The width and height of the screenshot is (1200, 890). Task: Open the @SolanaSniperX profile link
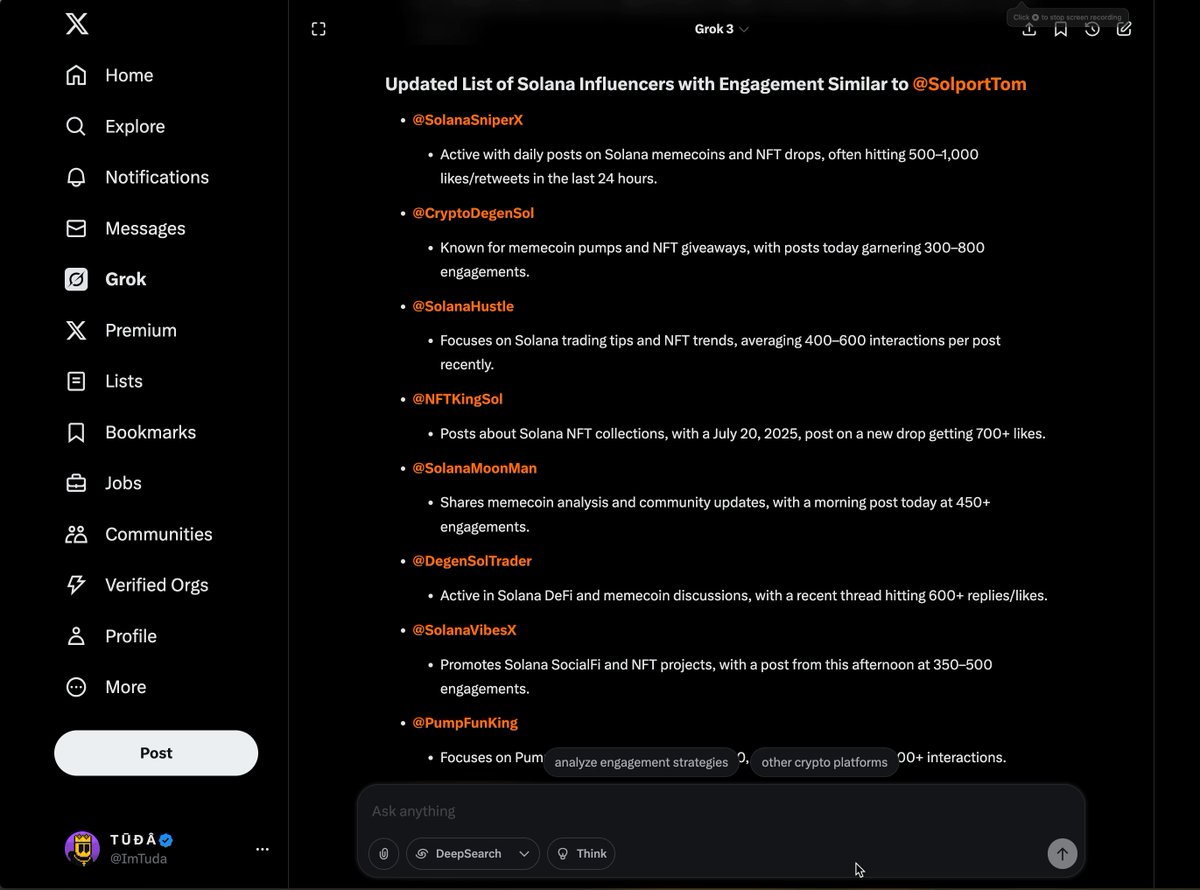(x=468, y=120)
